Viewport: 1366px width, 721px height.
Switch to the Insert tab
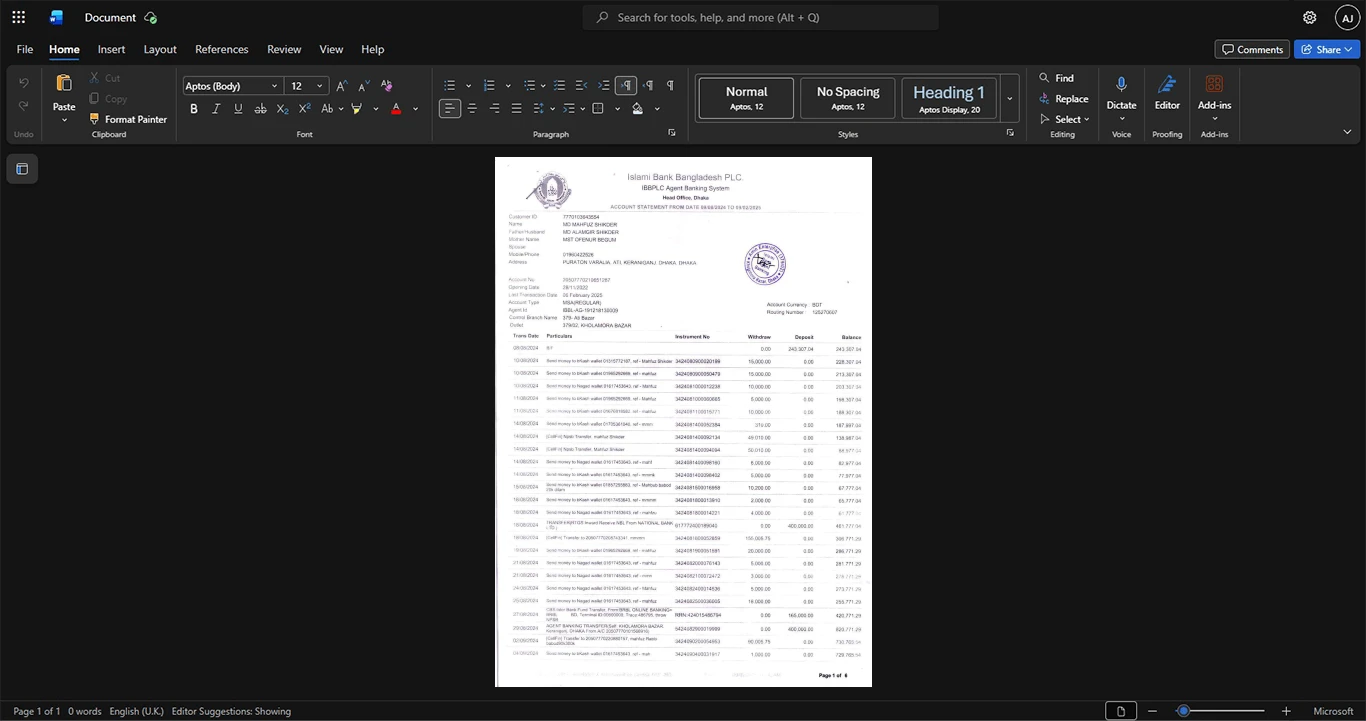coord(111,49)
